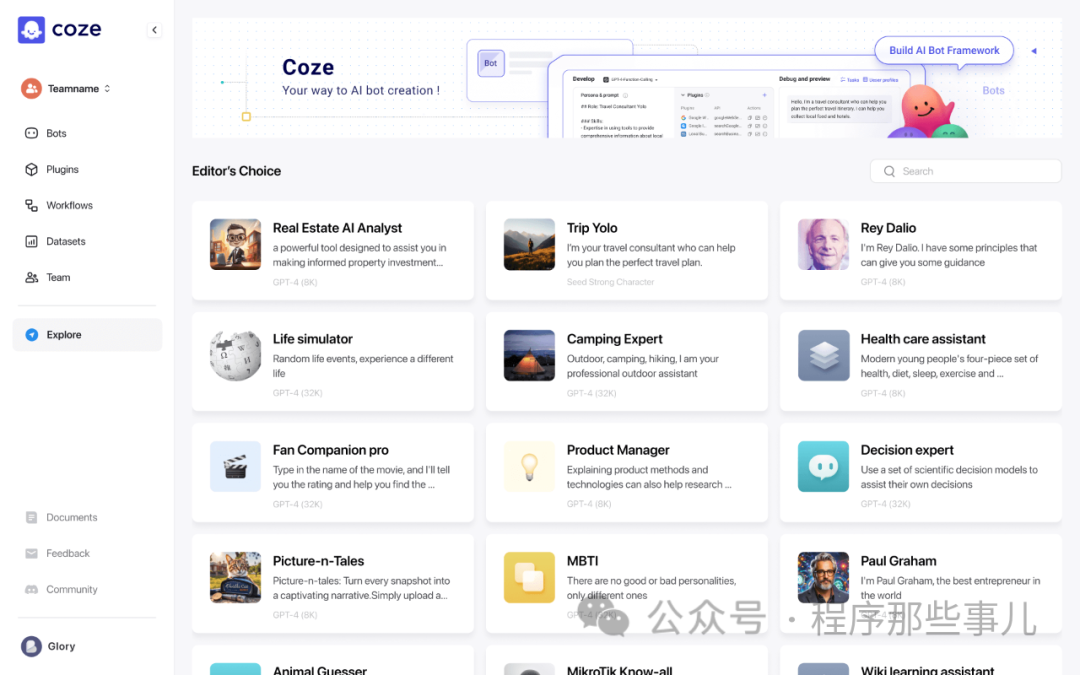Open the Real Estate AI Analyst bot thumbnail
Image resolution: width=1080 pixels, height=675 pixels.
(x=235, y=245)
